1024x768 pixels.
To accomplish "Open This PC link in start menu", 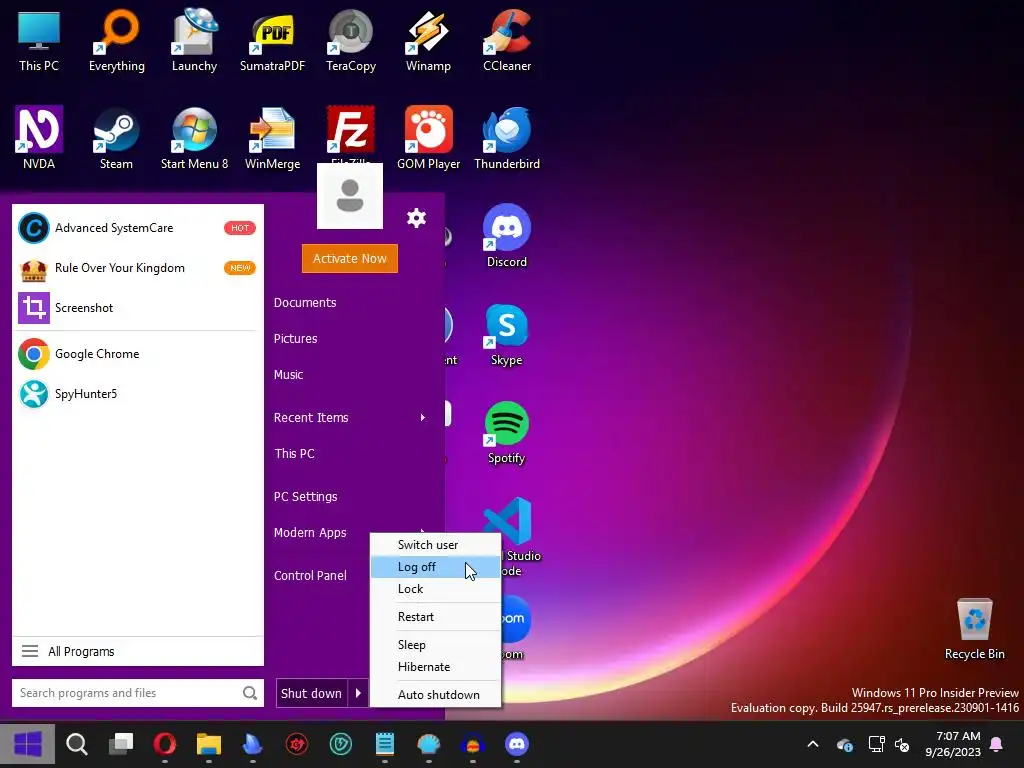I will (294, 453).
